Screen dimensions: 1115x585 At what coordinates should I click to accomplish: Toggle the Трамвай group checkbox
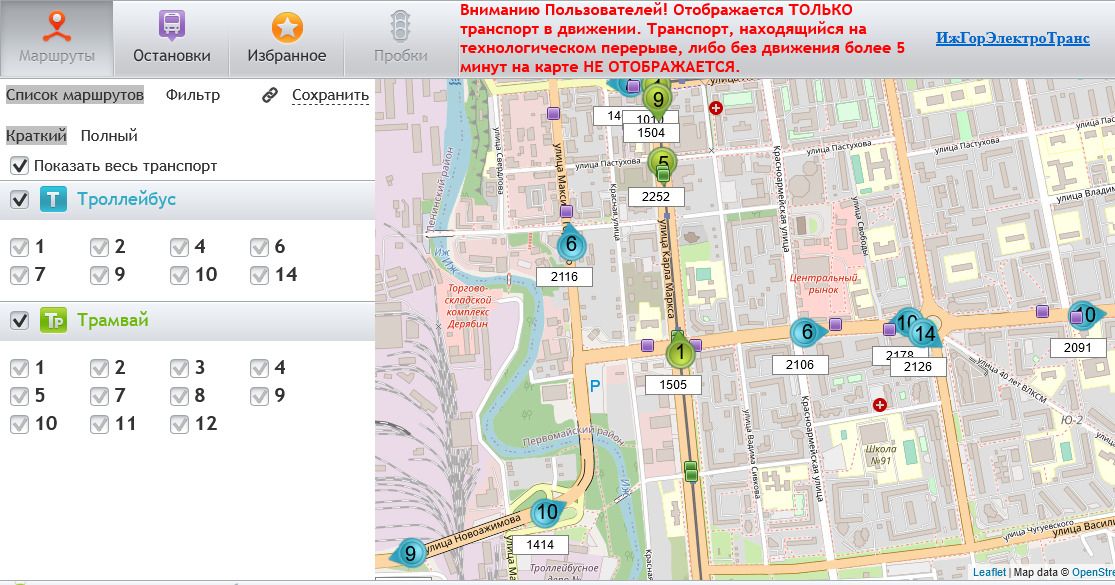coord(19,321)
